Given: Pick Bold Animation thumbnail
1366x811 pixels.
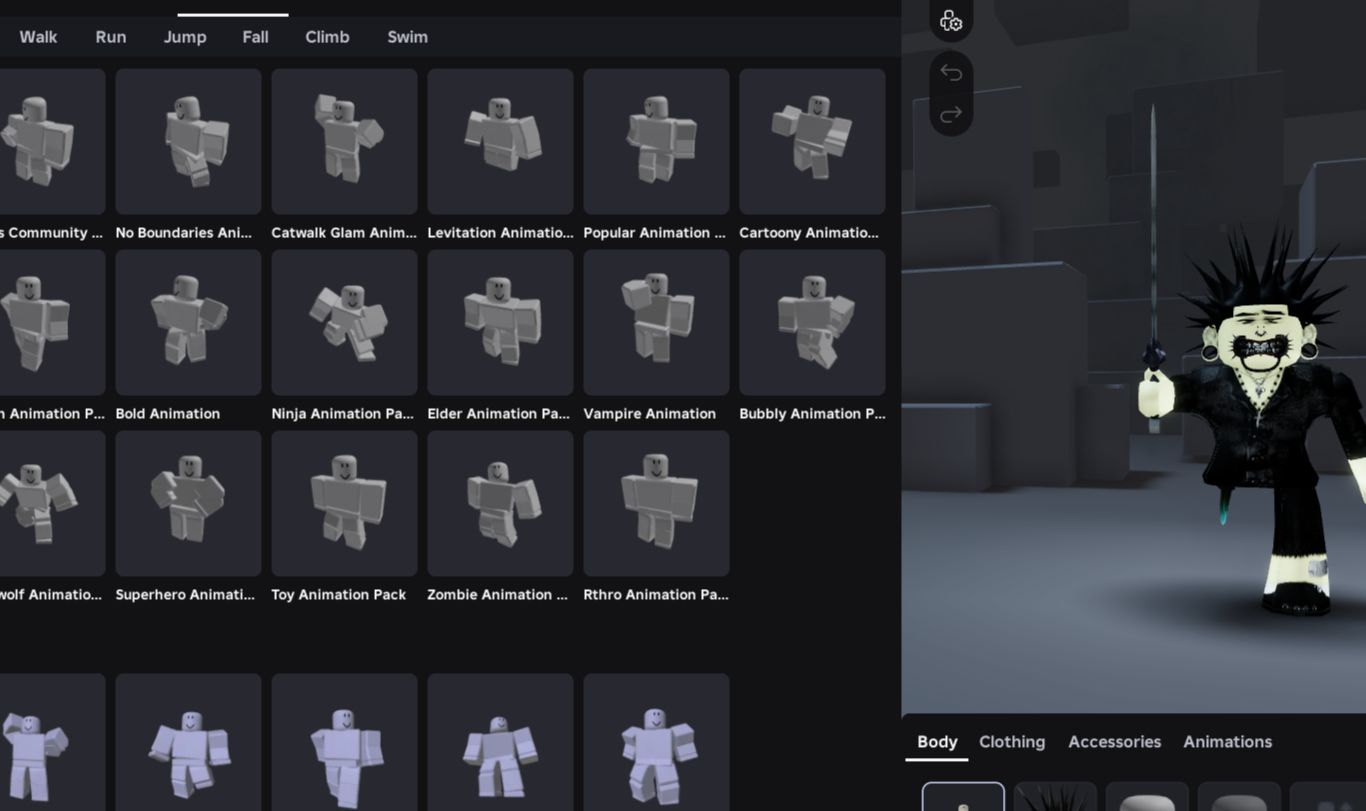Looking at the screenshot, I should click(188, 322).
